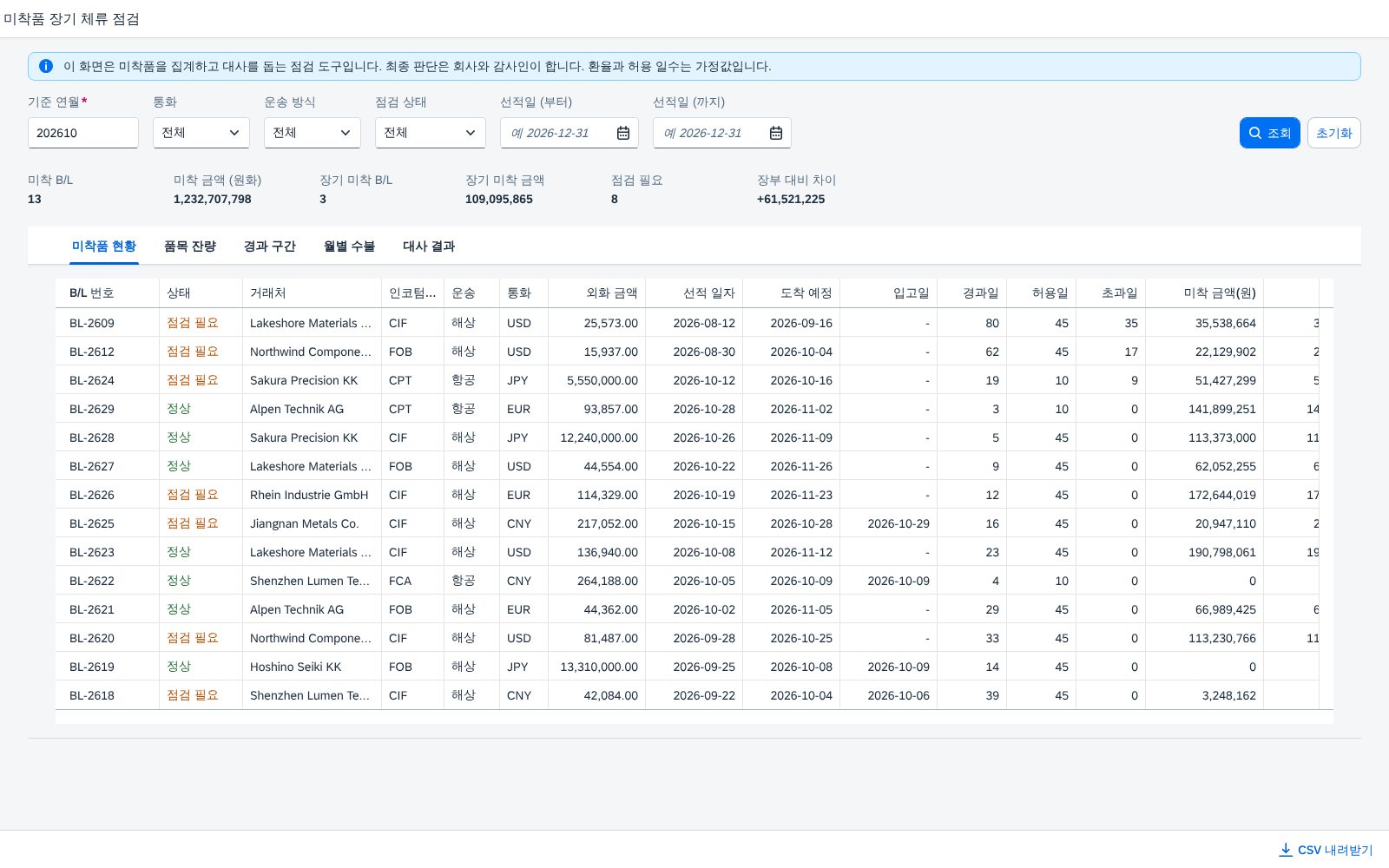Click 입고일 2026-10-29 in BL-2625 row
1389x868 pixels.
point(899,523)
